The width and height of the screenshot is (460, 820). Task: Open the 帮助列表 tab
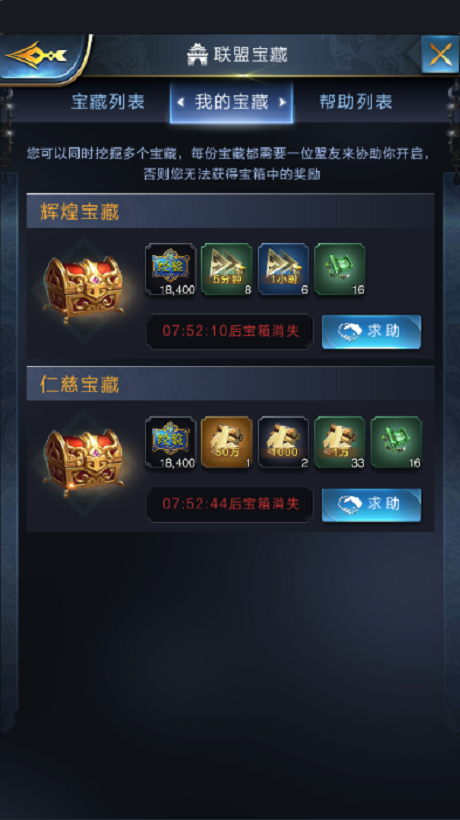(356, 101)
